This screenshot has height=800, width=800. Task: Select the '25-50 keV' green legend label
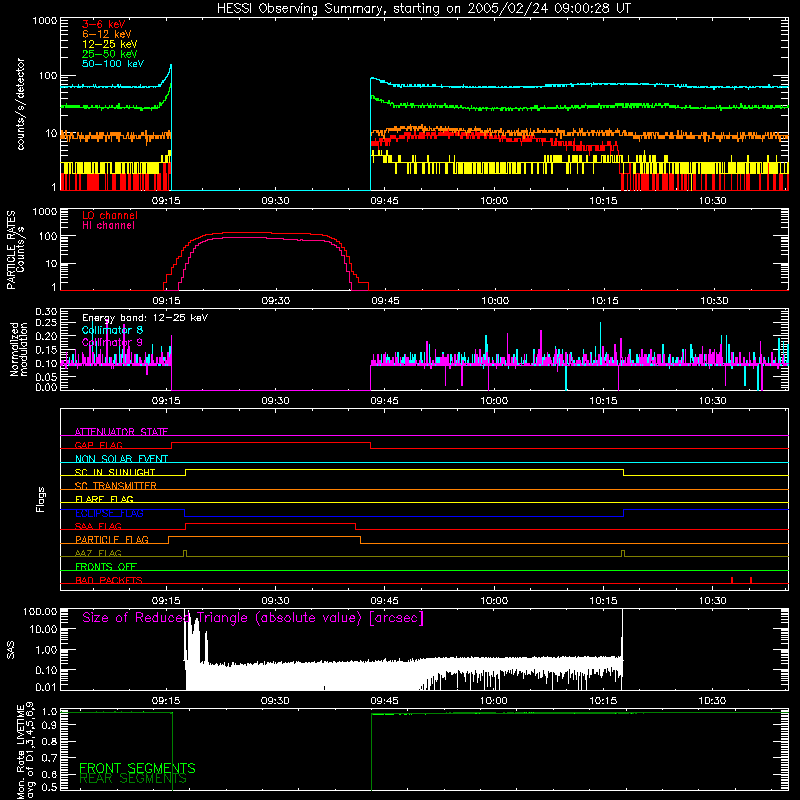pyautogui.click(x=110, y=54)
